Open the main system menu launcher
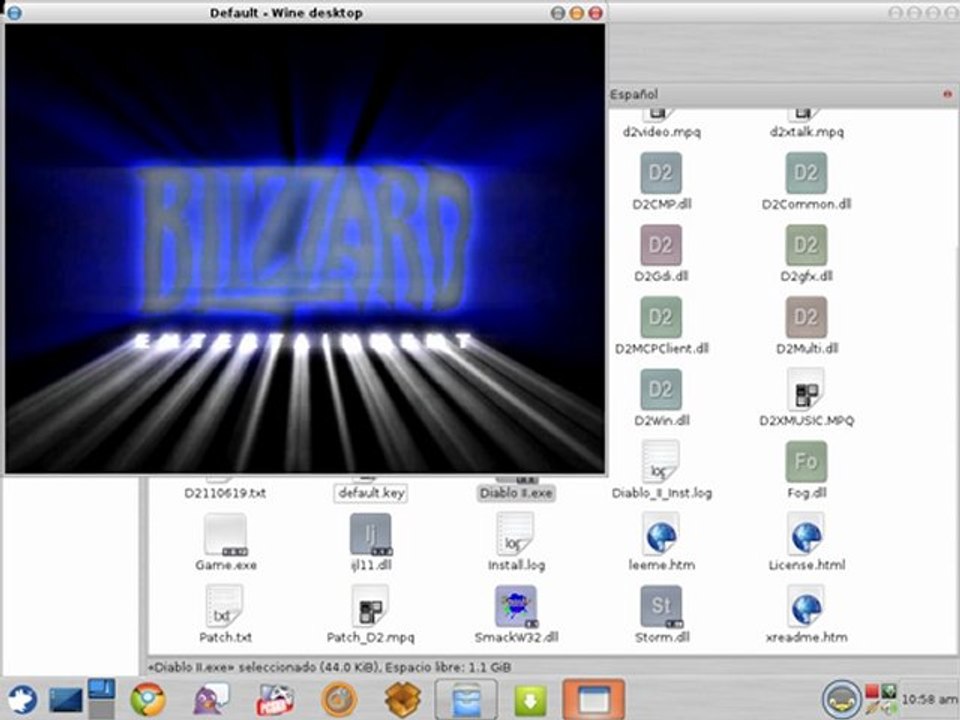960x720 pixels. tap(21, 699)
